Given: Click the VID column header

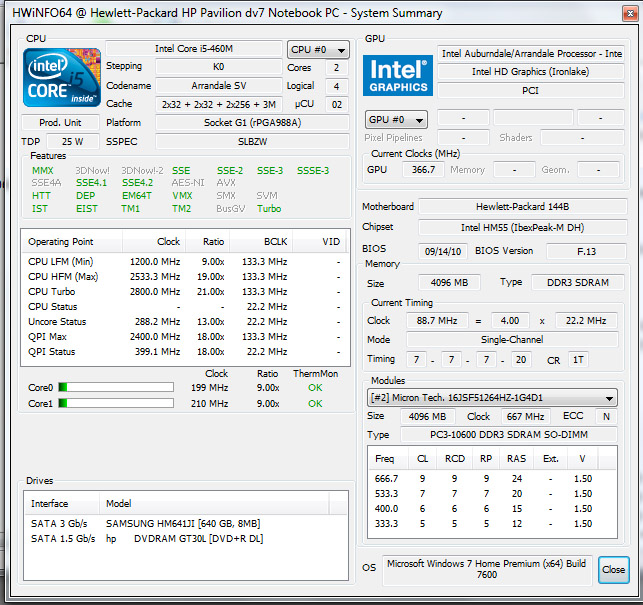Looking at the screenshot, I should 320,242.
